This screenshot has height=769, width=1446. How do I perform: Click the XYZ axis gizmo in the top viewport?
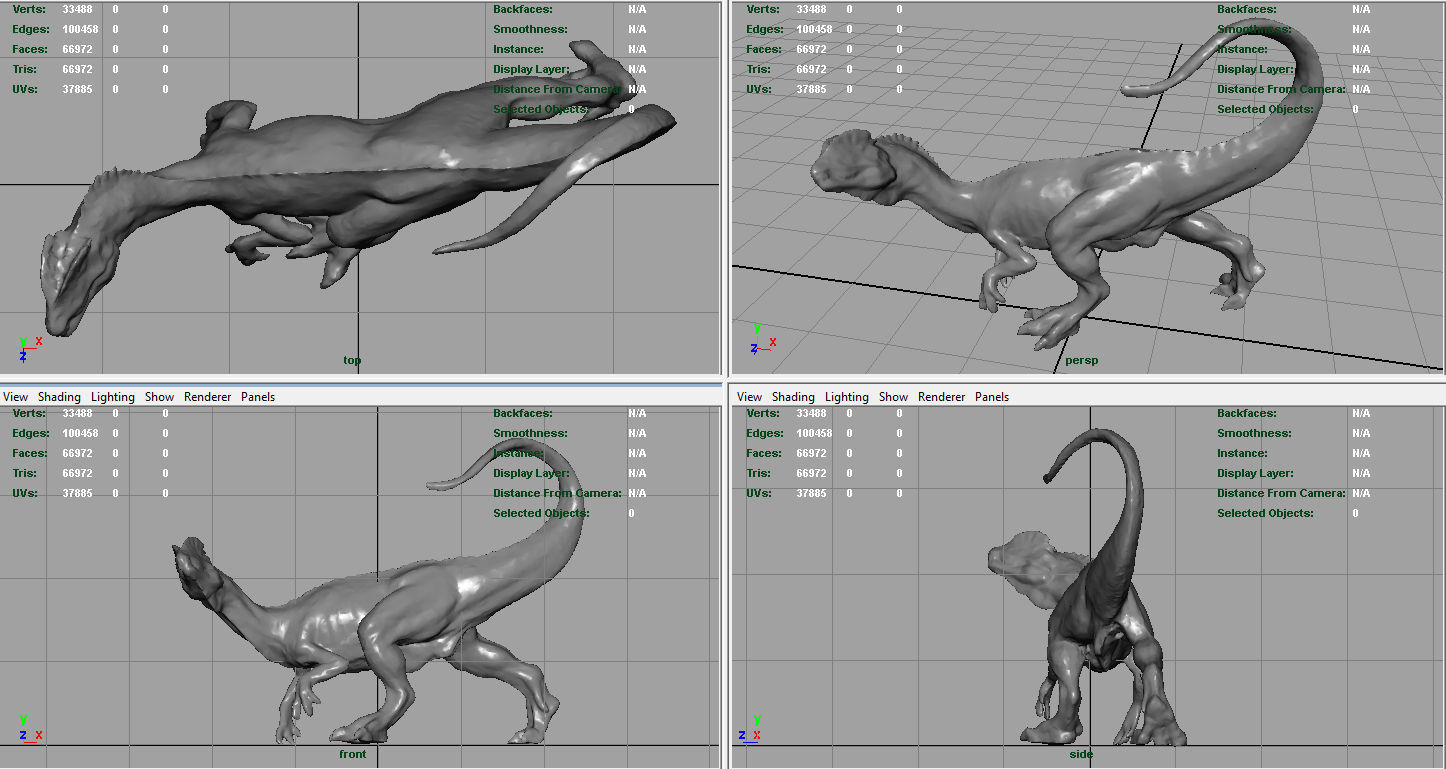29,347
